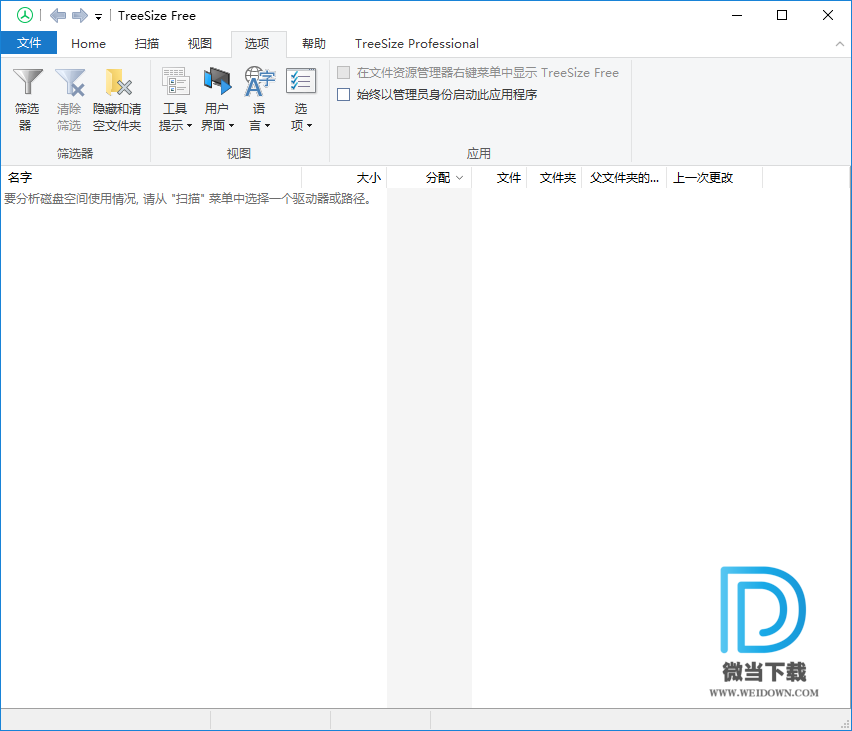Image resolution: width=852 pixels, height=731 pixels.
Task: Click the back navigation arrow
Action: (x=58, y=15)
